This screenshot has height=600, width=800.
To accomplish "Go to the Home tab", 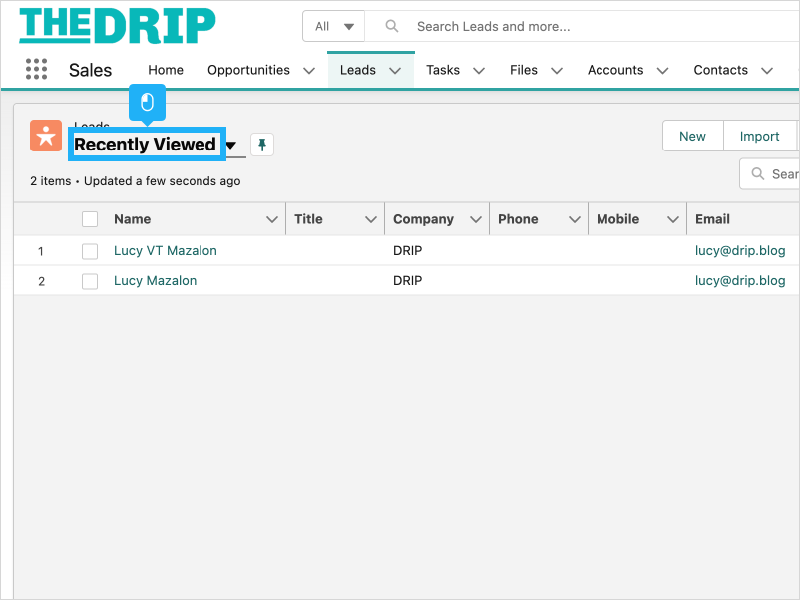I will click(166, 70).
